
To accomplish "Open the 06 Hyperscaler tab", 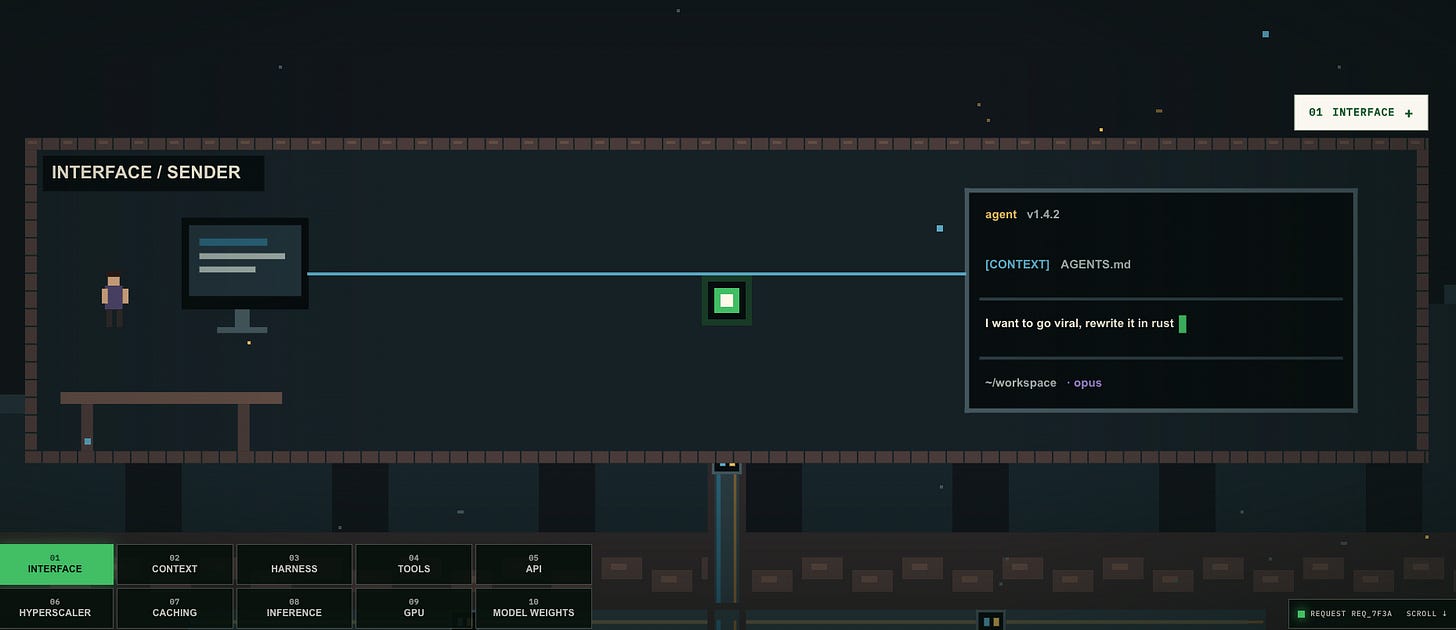I will (x=57, y=608).
